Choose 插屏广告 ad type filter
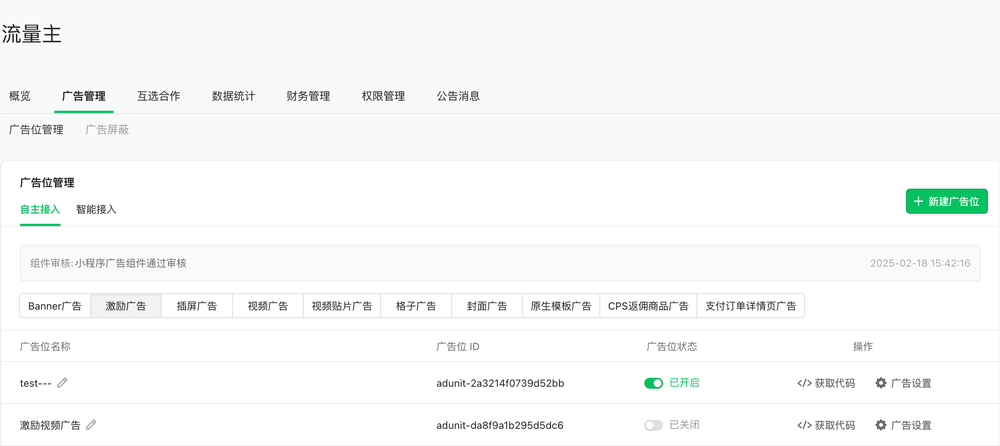Screen dimensions: 1000x446 [197, 306]
